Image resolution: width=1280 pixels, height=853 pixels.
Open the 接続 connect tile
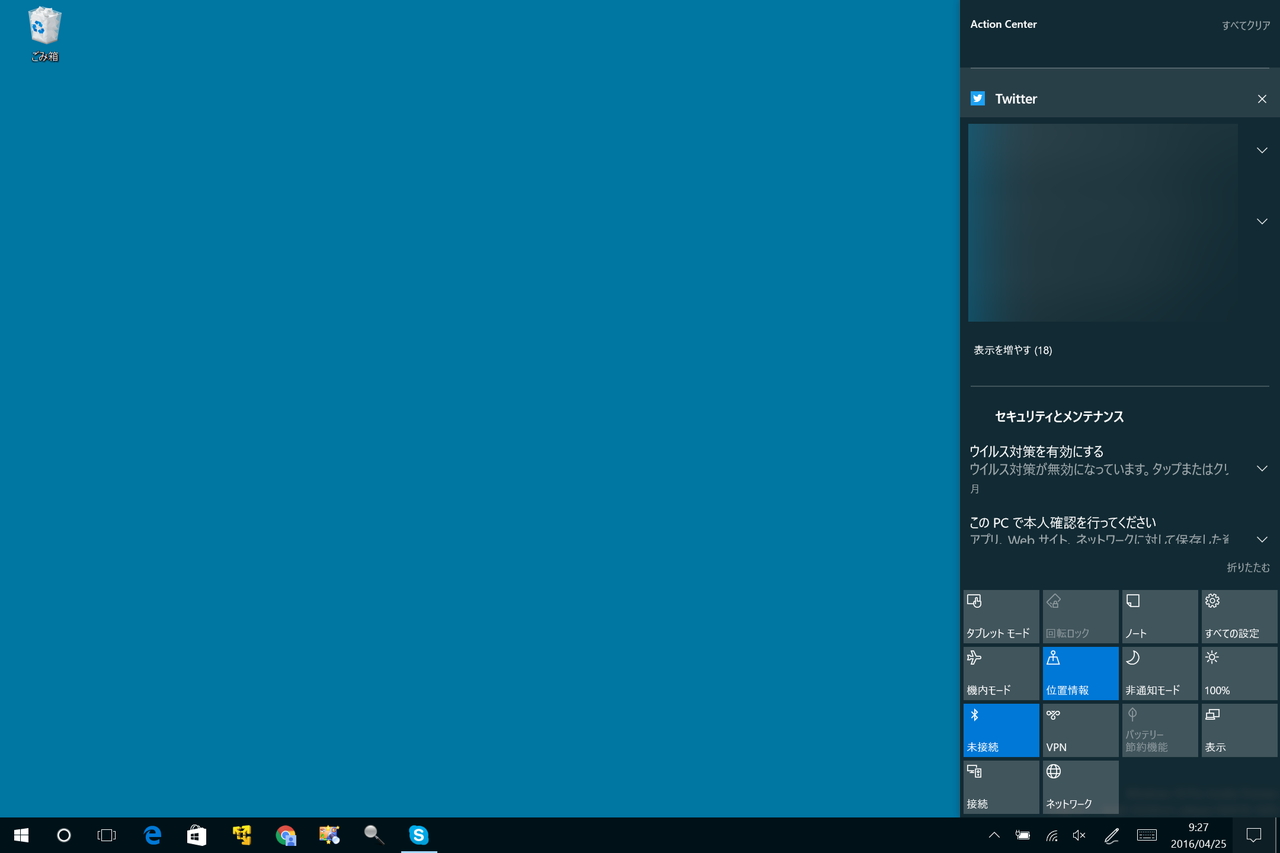point(1001,788)
